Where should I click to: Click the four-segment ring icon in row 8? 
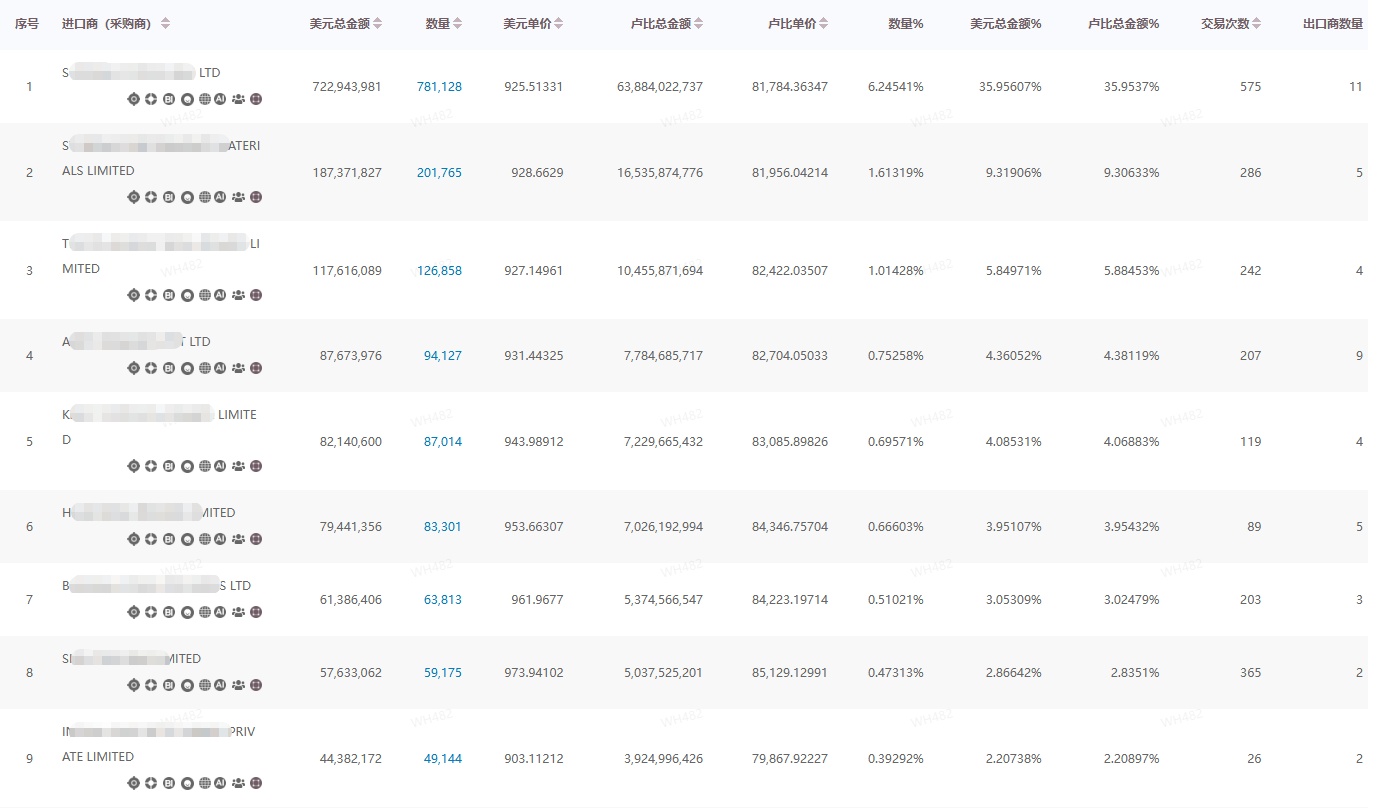(x=151, y=685)
